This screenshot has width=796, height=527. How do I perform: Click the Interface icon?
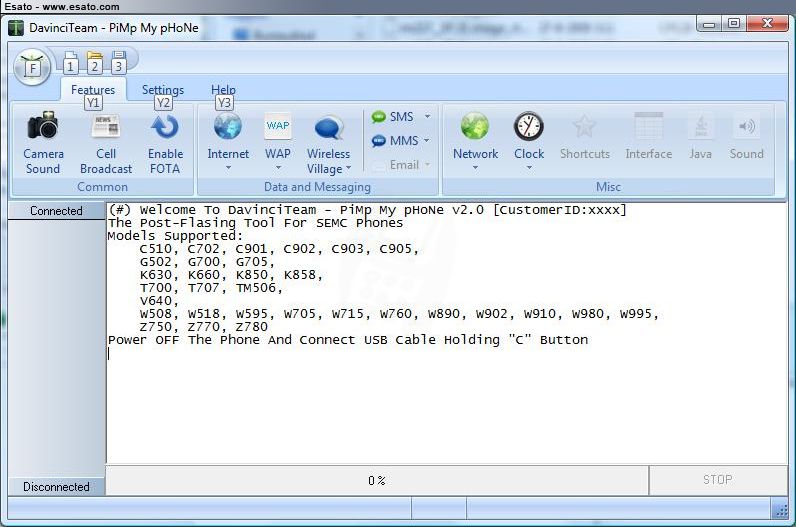[649, 125]
